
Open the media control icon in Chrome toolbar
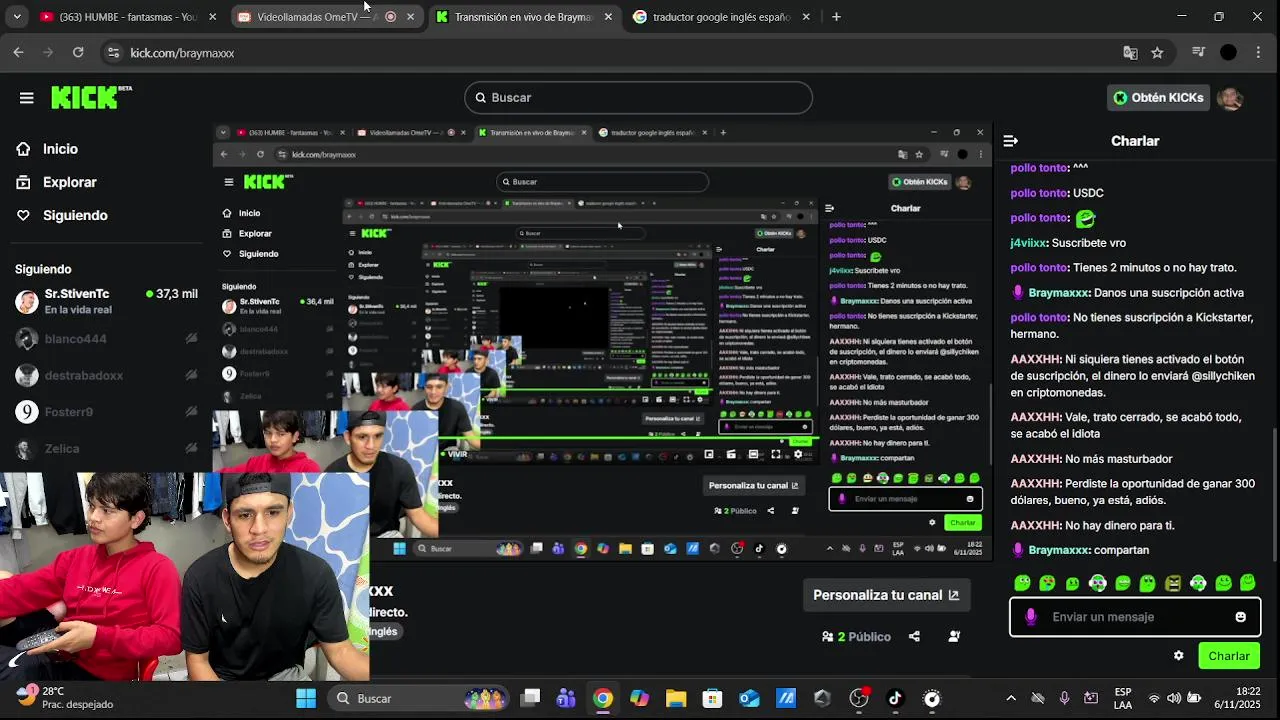pos(1198,53)
